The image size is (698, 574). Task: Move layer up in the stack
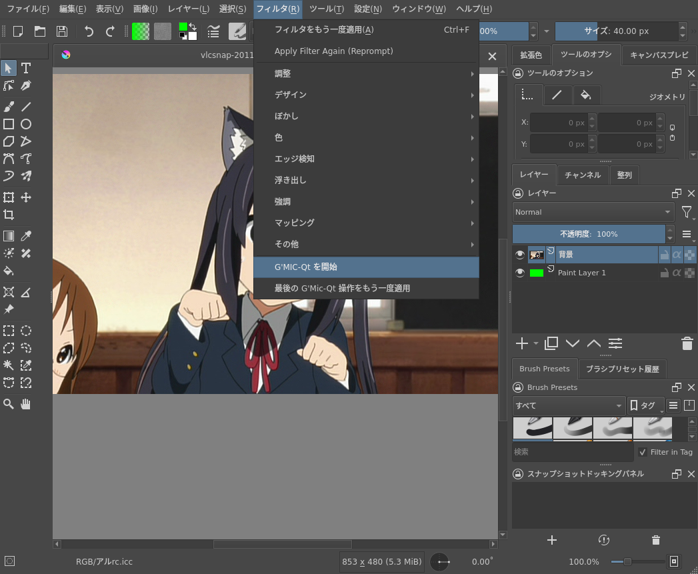coord(594,343)
